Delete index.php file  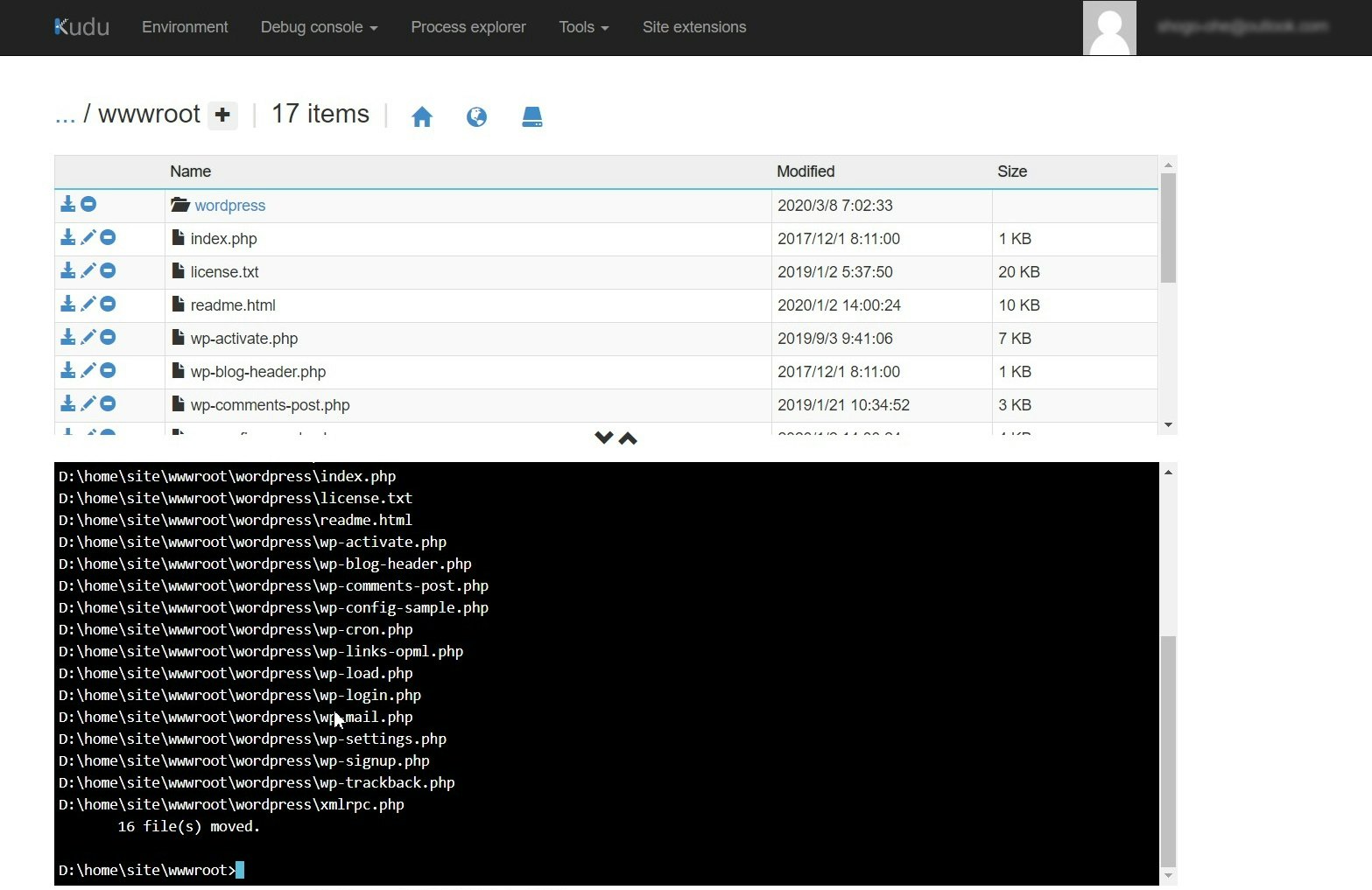[x=108, y=237]
